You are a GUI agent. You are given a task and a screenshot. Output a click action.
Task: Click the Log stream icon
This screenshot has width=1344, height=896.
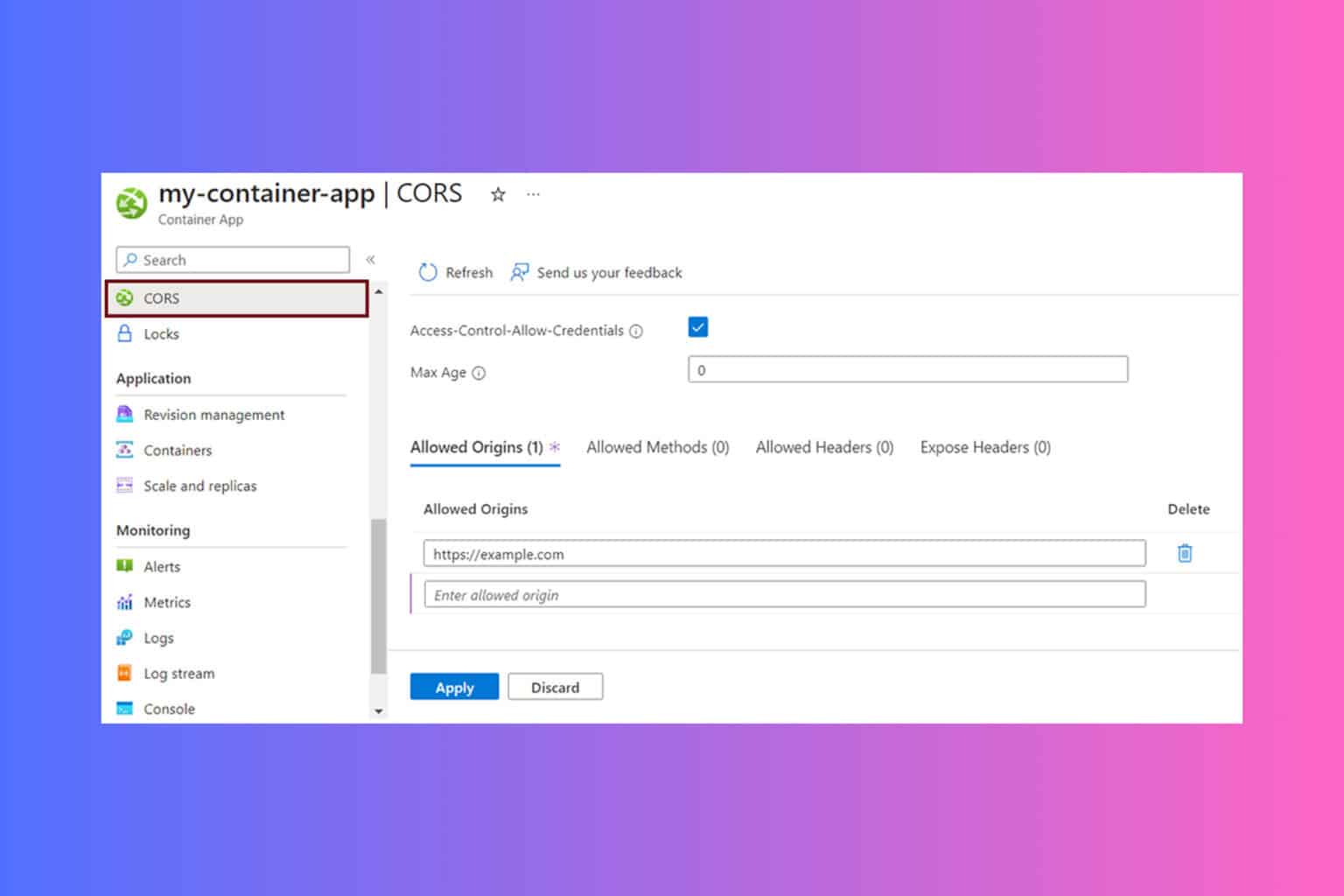[125, 673]
